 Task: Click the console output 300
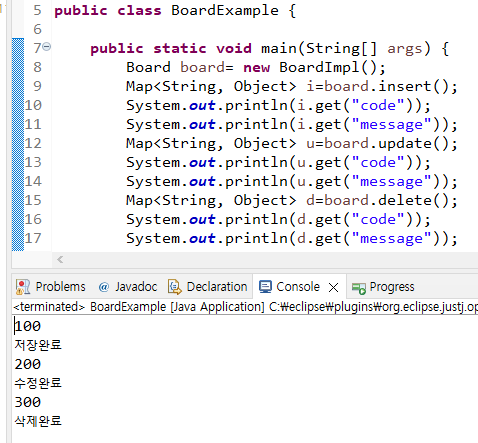tap(28, 402)
